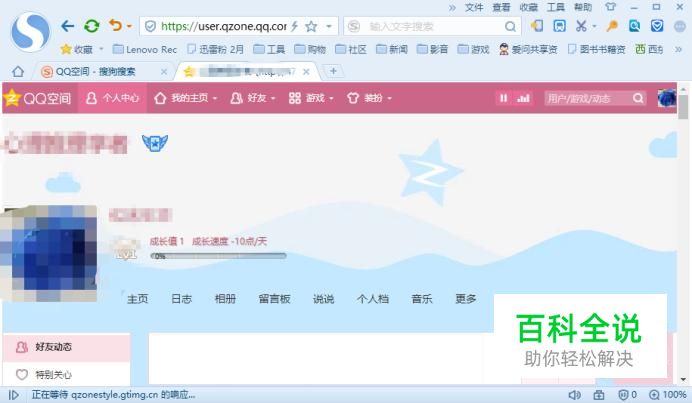
Task: Open the dropdown beside the undo arrow
Action: (x=129, y=26)
